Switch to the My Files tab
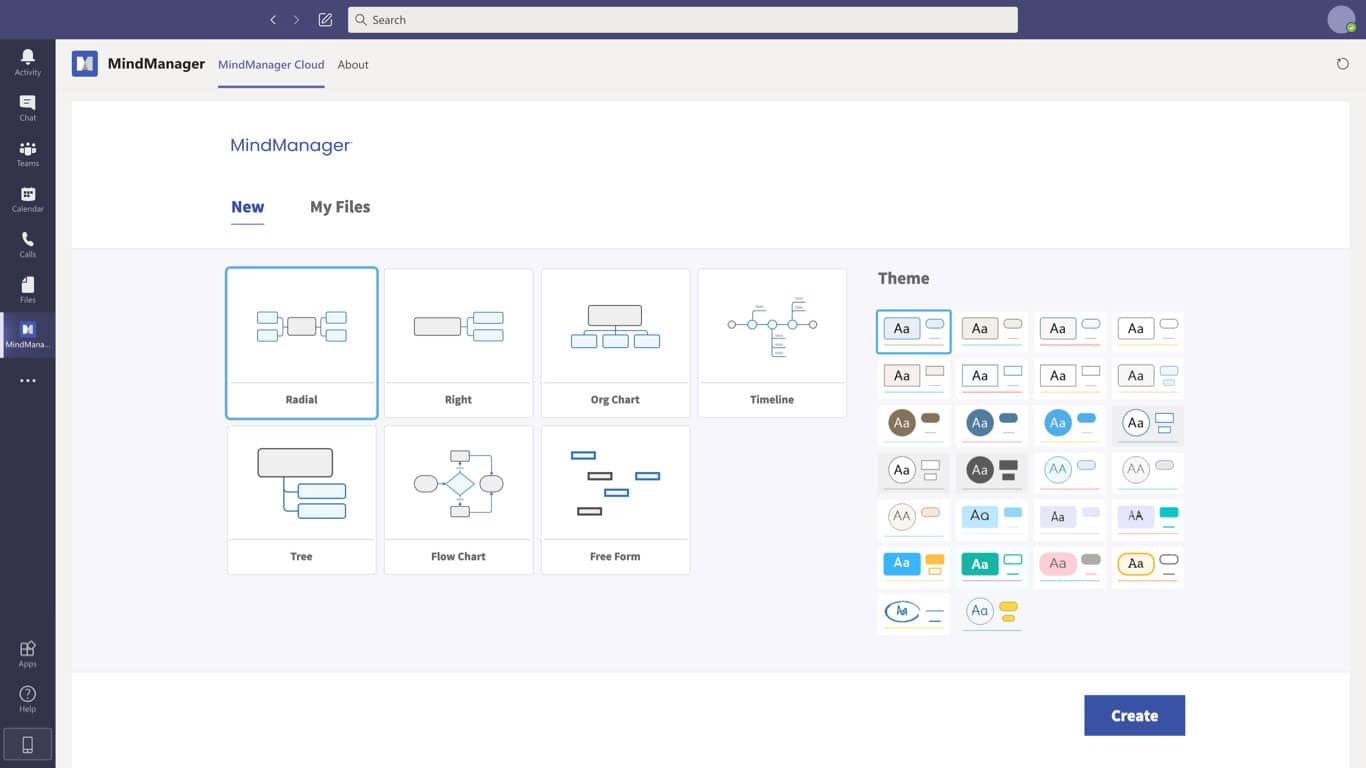Screen dimensions: 1366x768 pyautogui.click(x=340, y=207)
